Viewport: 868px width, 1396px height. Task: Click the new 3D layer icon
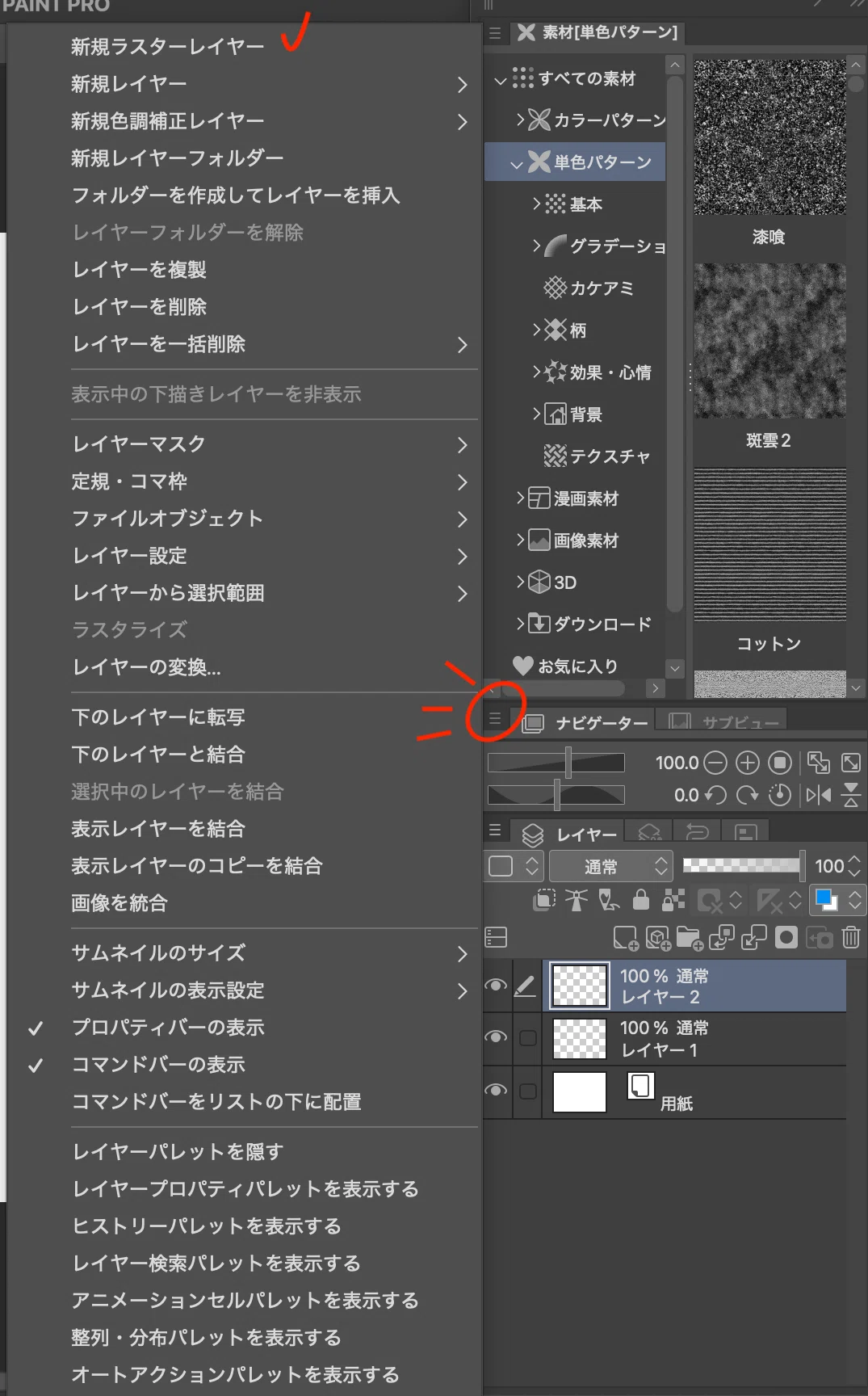658,938
